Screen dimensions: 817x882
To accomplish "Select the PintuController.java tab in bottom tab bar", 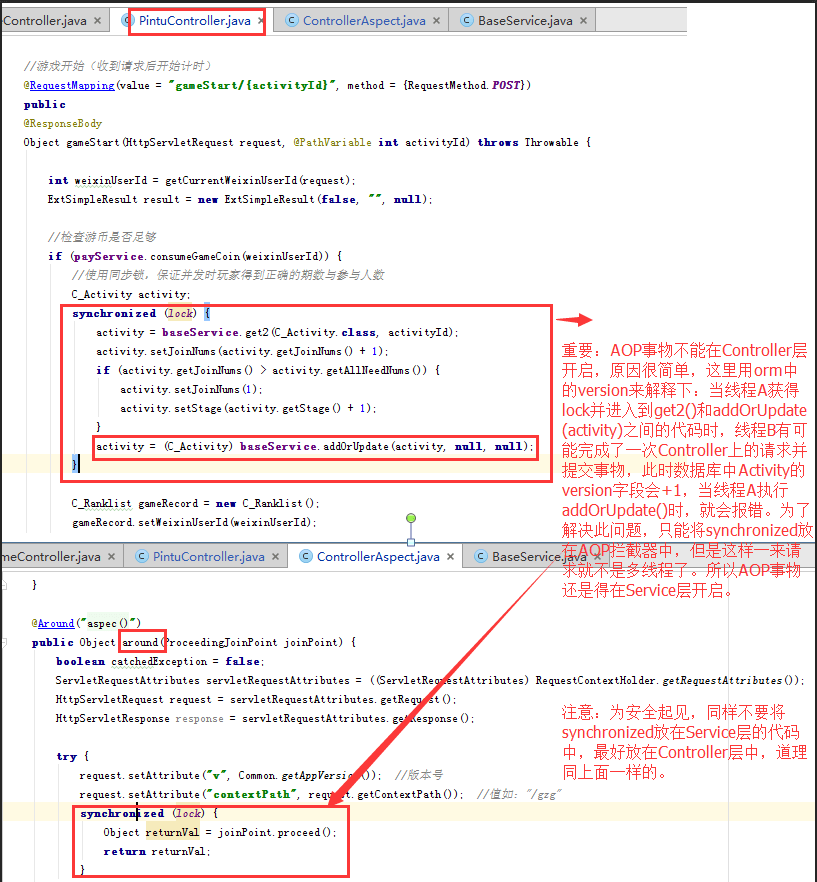I will coord(209,557).
